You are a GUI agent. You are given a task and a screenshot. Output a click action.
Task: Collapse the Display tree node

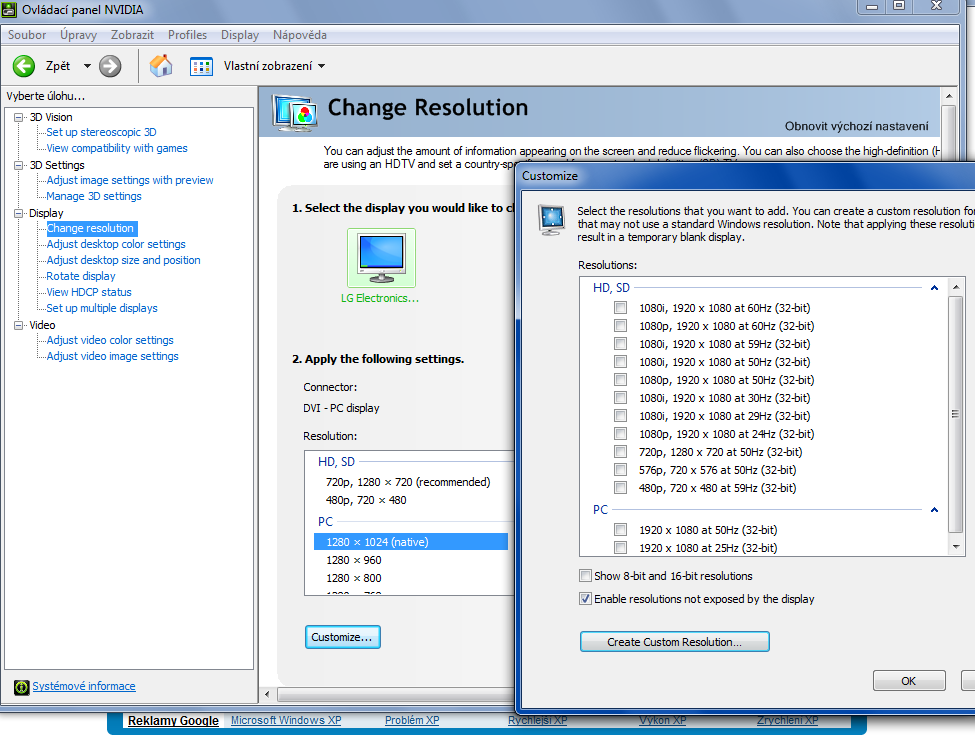pyautogui.click(x=19, y=213)
